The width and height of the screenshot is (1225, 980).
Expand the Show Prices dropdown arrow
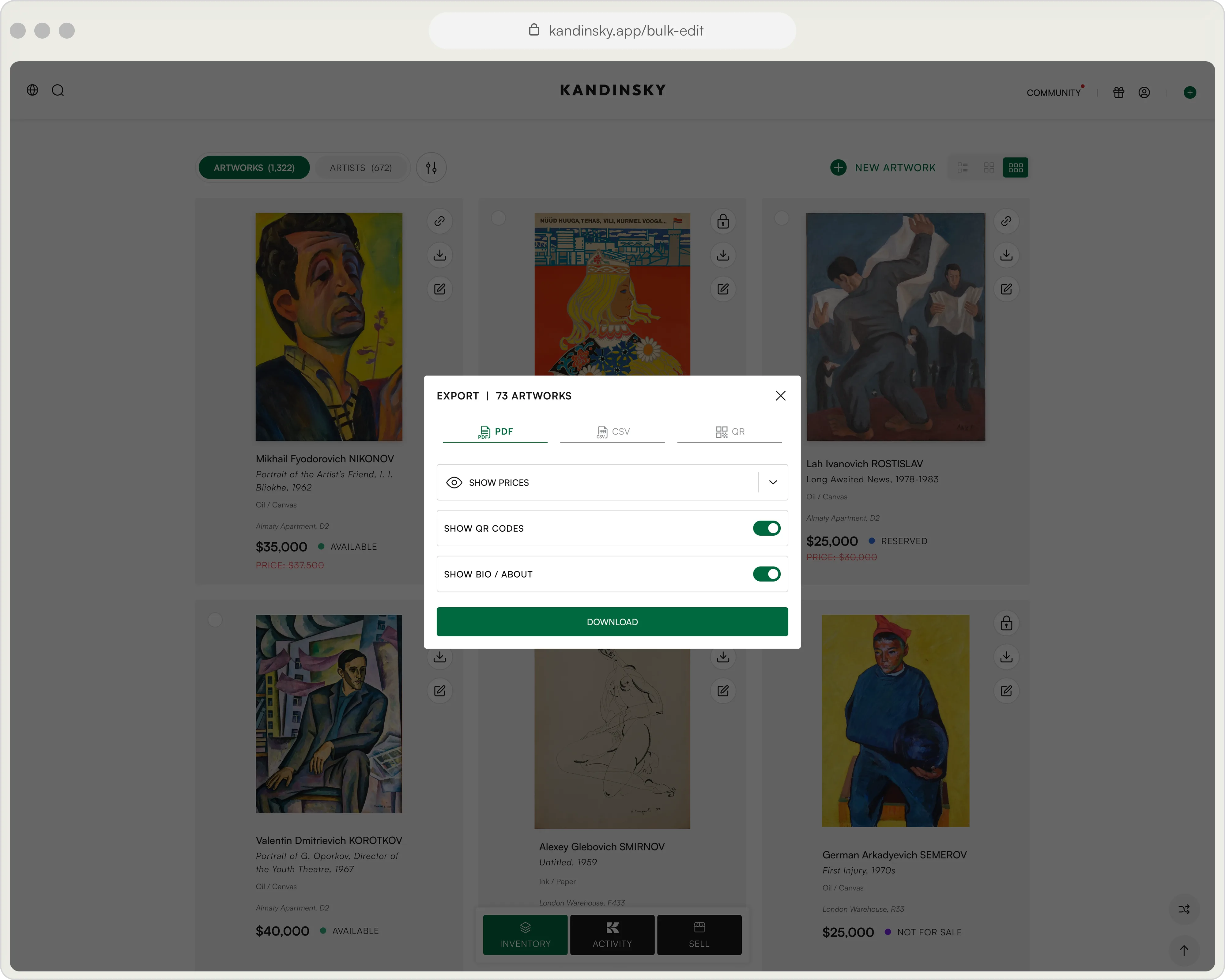(773, 482)
